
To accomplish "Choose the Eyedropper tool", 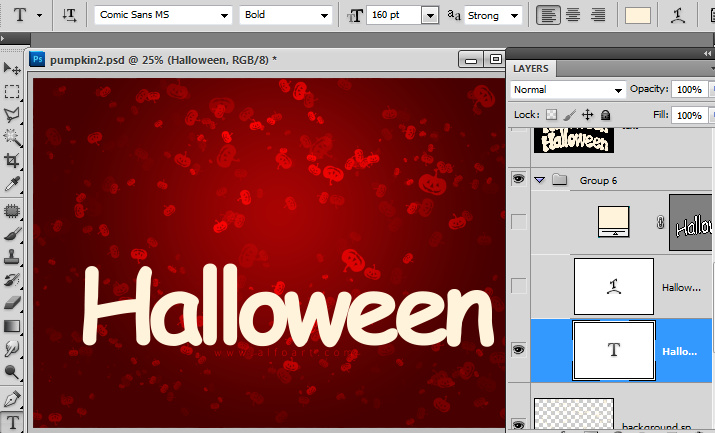I will pyautogui.click(x=12, y=184).
